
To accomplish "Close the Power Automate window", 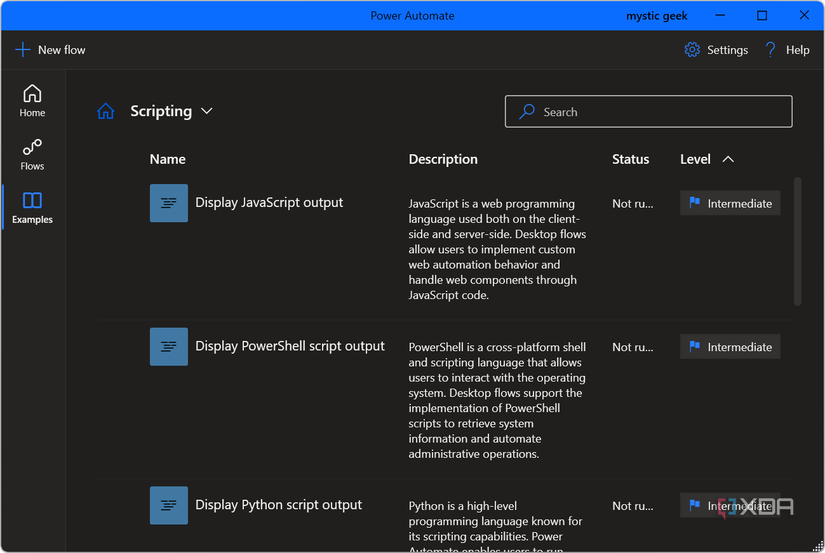I will click(x=804, y=15).
